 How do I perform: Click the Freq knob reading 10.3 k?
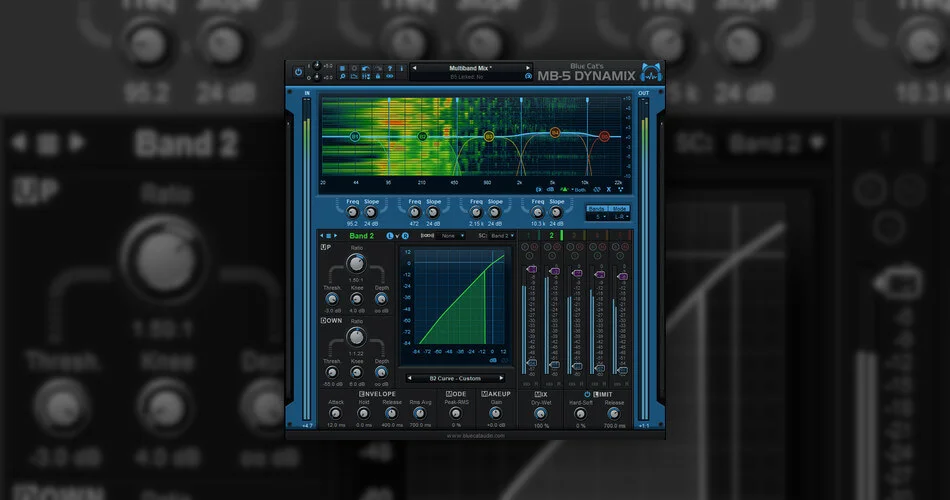pos(538,212)
